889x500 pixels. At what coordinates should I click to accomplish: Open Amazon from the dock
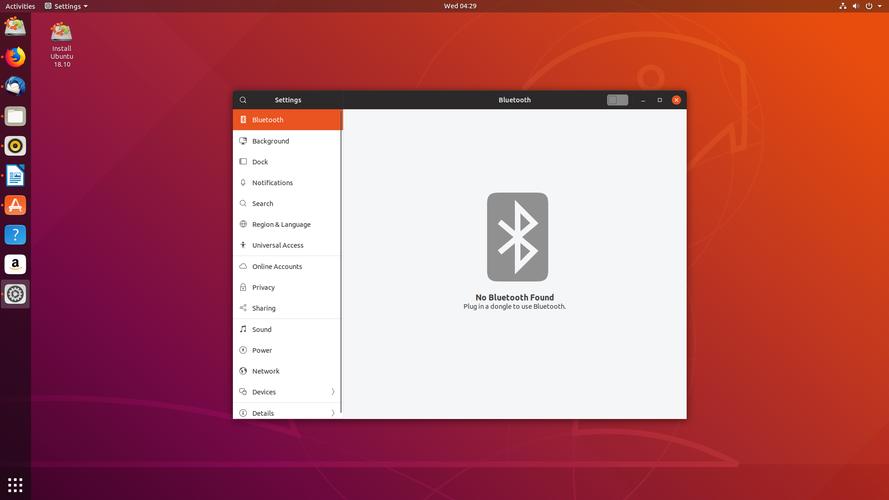pyautogui.click(x=15, y=264)
